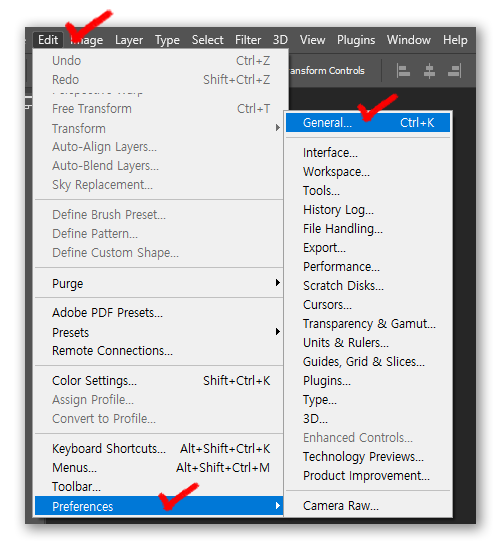Viewport: 501px width, 551px height.
Task: Open the Filter menu
Action: 248,40
